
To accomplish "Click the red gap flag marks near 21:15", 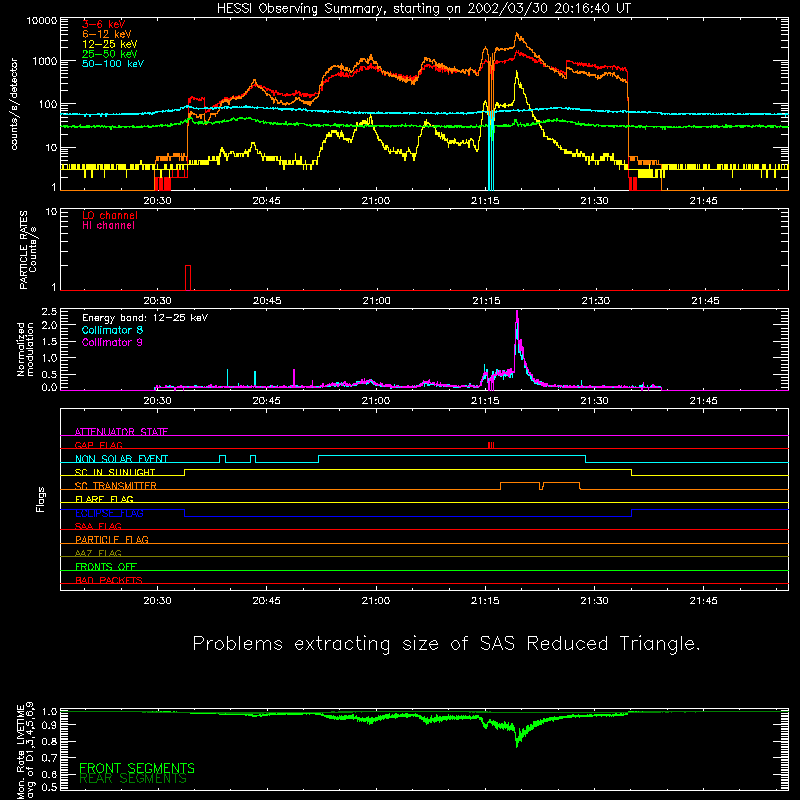I will pyautogui.click(x=491, y=445).
